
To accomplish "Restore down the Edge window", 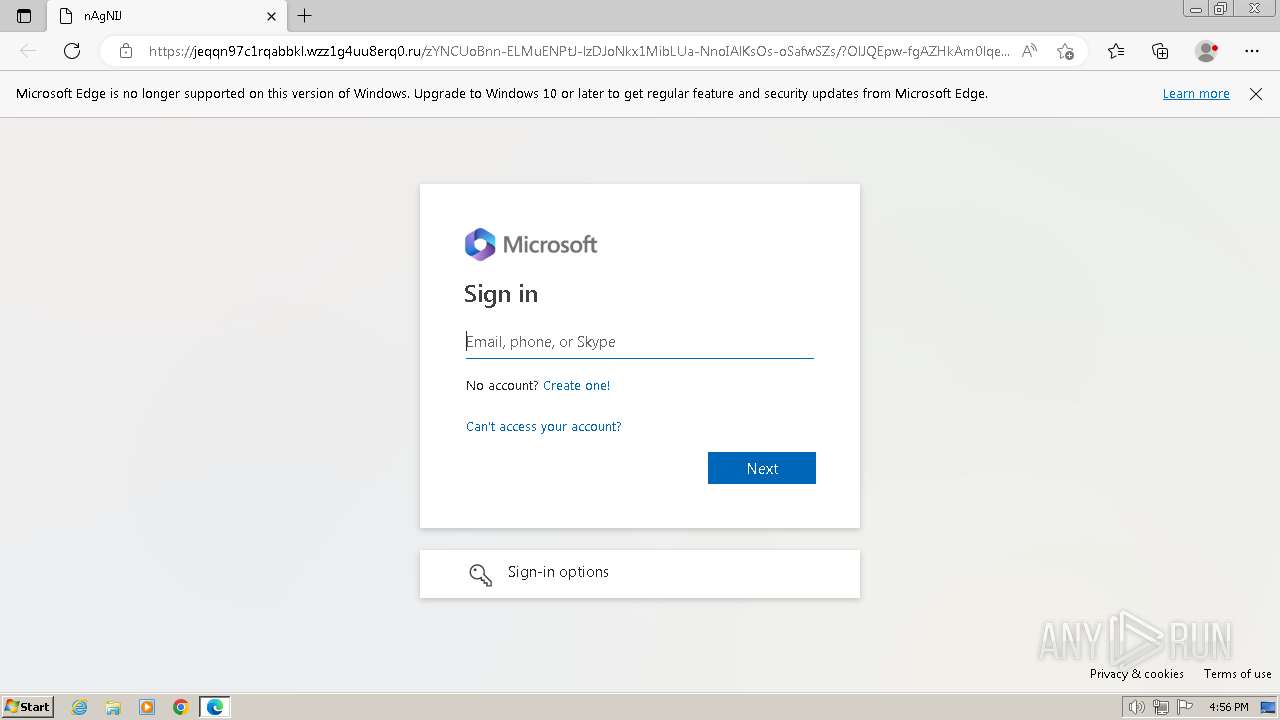I will coord(1220,8).
